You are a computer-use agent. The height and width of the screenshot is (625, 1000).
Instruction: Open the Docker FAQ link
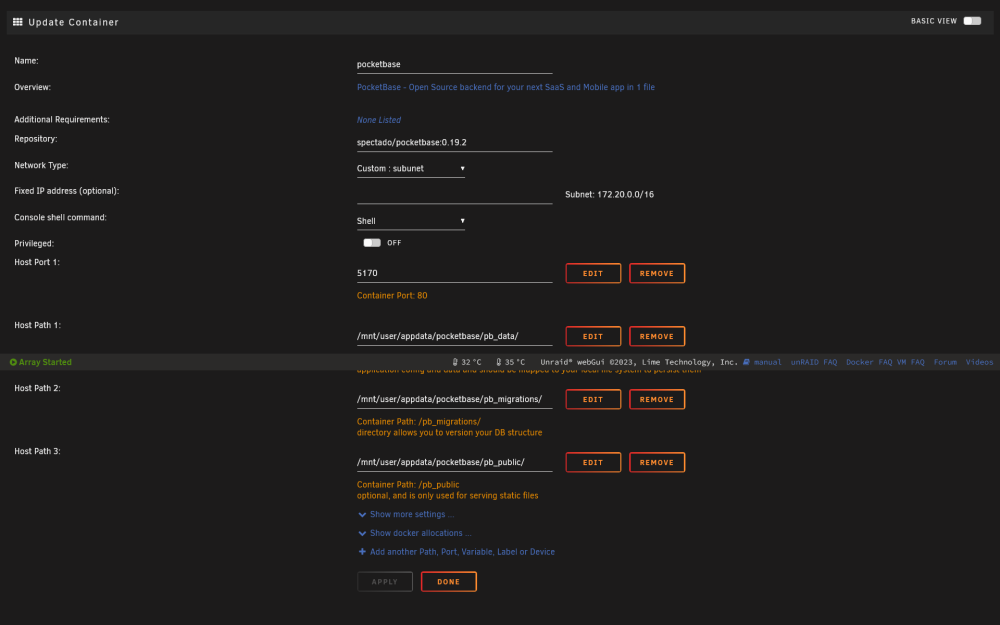tap(869, 362)
